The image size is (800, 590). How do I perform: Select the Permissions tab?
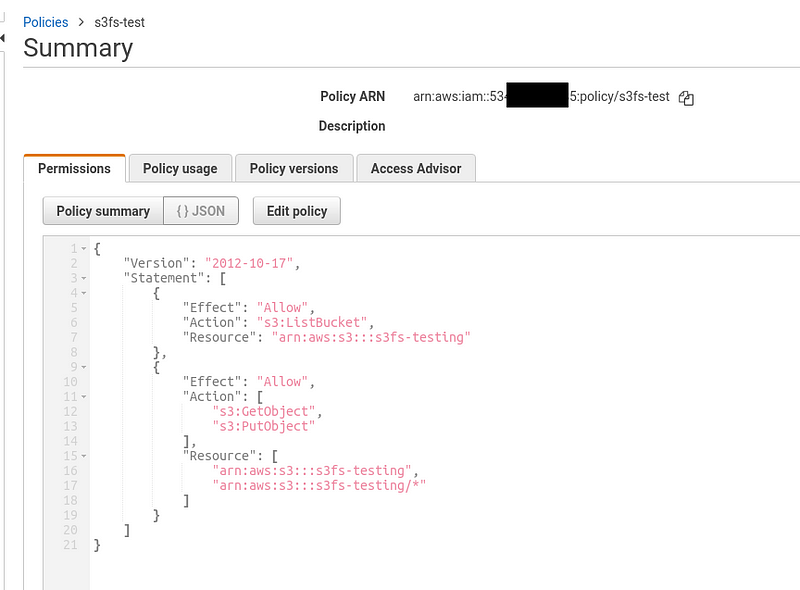pos(74,168)
